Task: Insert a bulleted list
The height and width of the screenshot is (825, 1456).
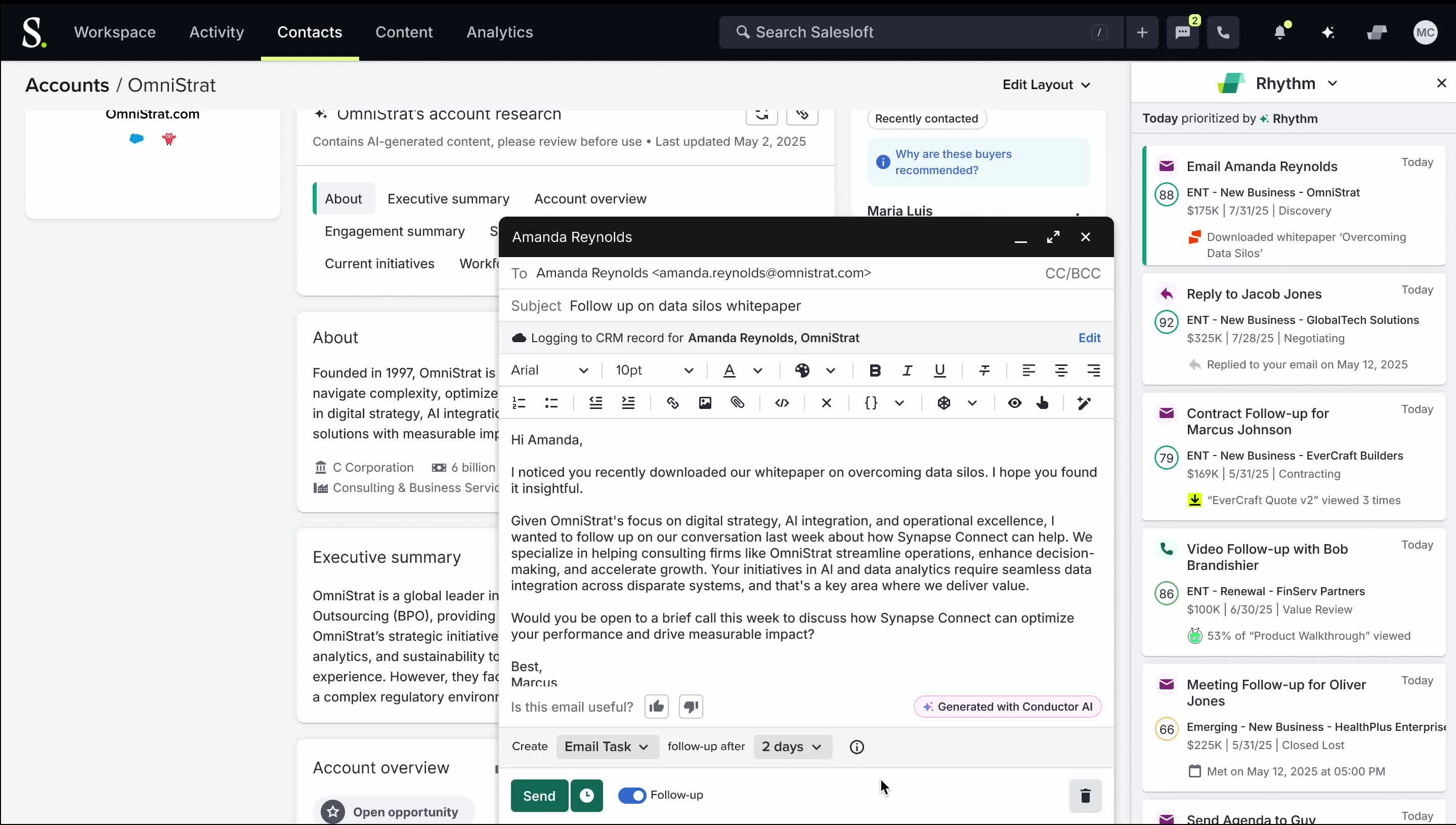Action: (x=551, y=403)
